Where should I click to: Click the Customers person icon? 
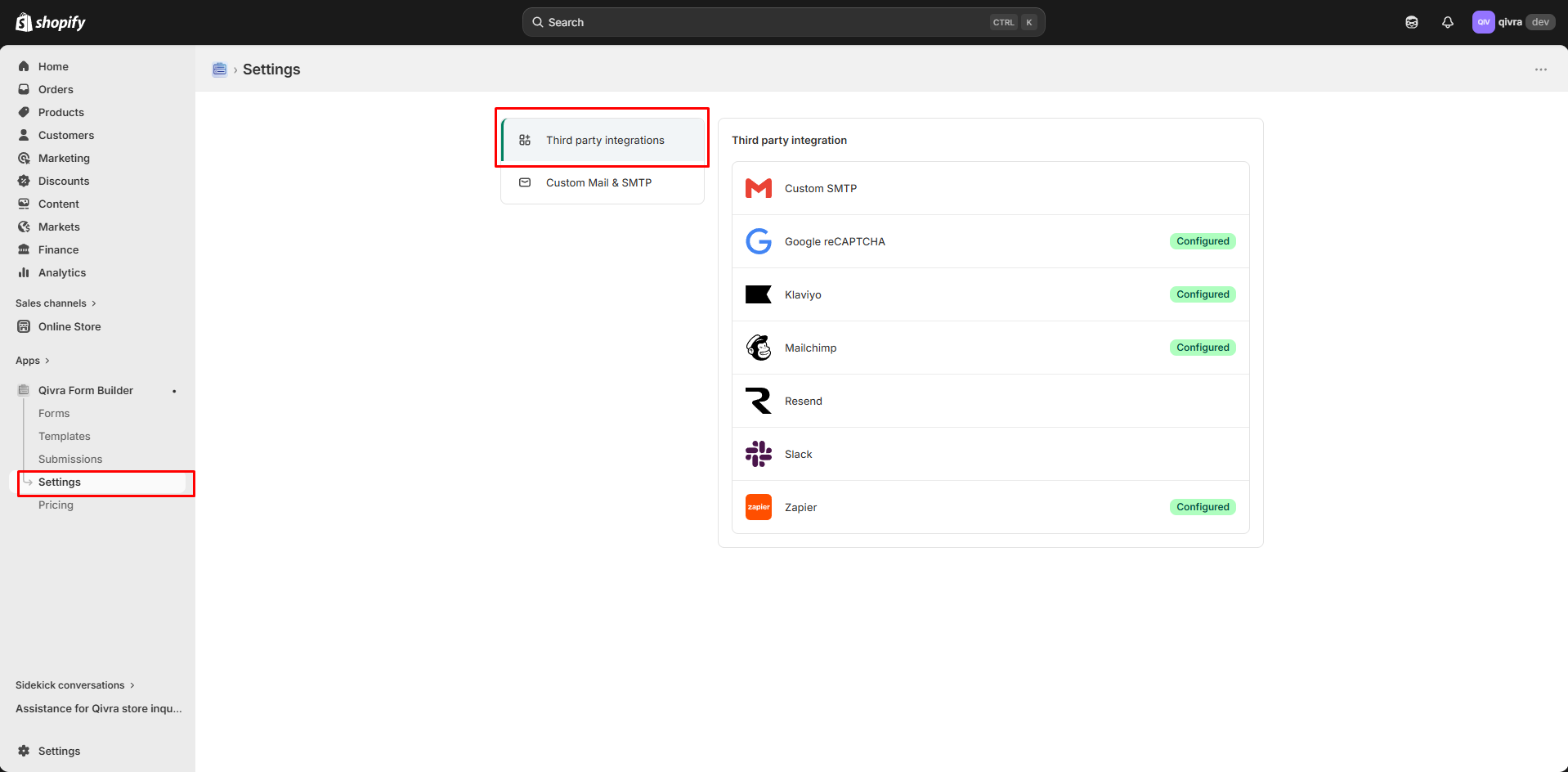tap(24, 135)
